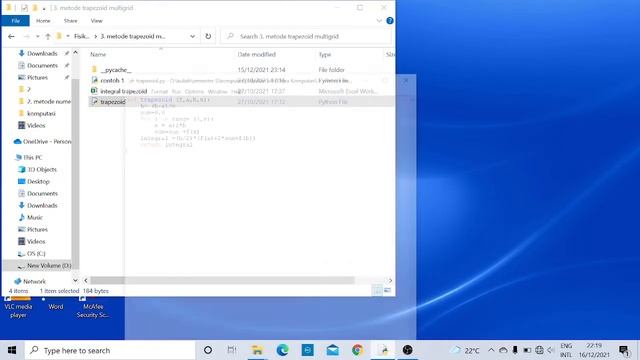Select Downloads in Quick access

[x=42, y=53]
